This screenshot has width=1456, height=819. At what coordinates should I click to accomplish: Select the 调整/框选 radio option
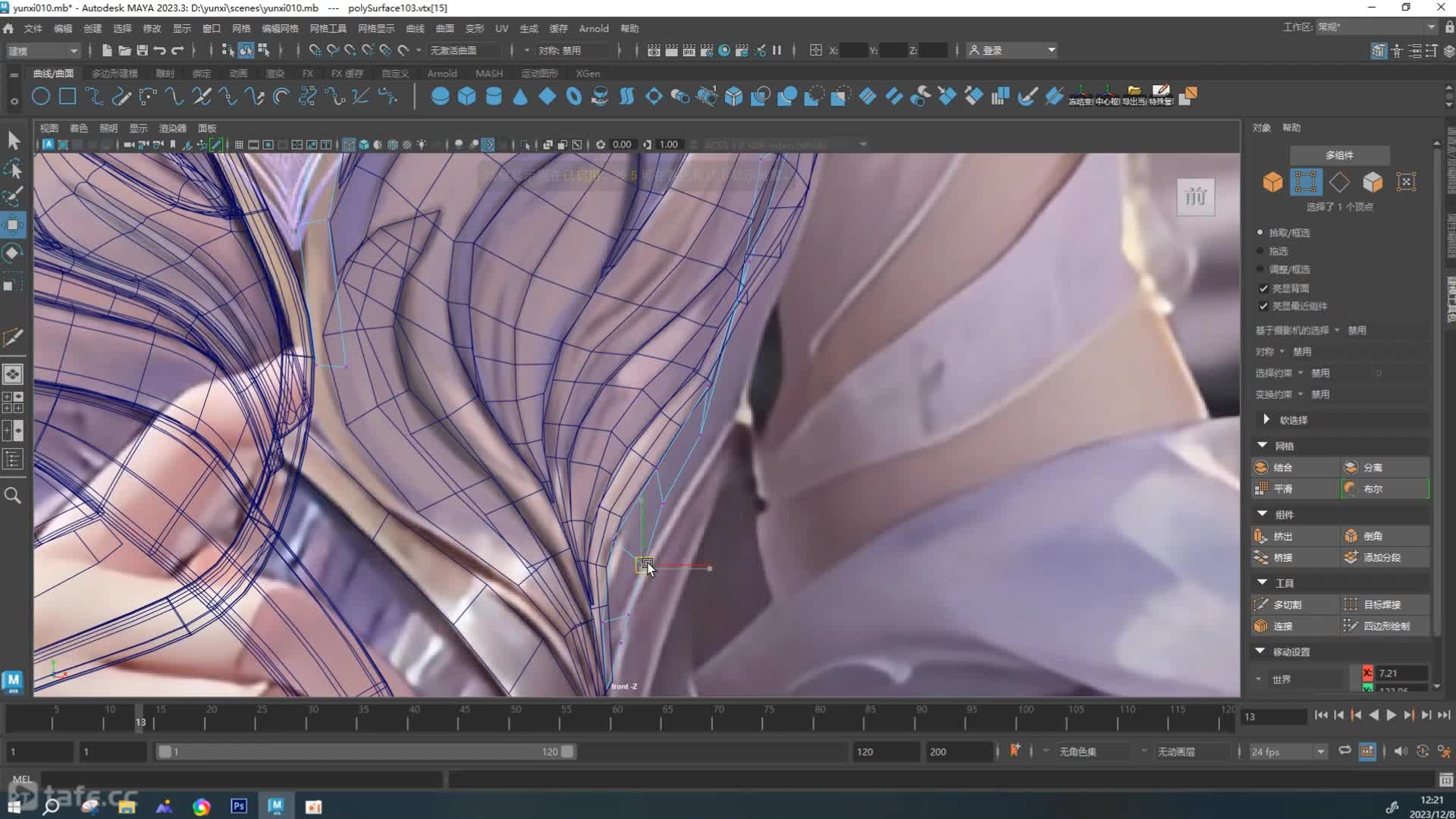click(1260, 269)
